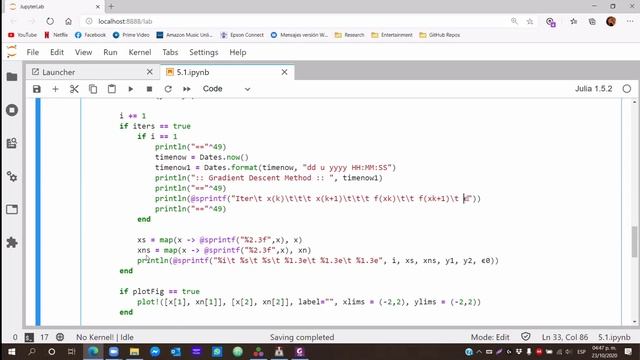Click the trusted notebook shield icon
The width and height of the screenshot is (640, 360).
click(x=526, y=337)
